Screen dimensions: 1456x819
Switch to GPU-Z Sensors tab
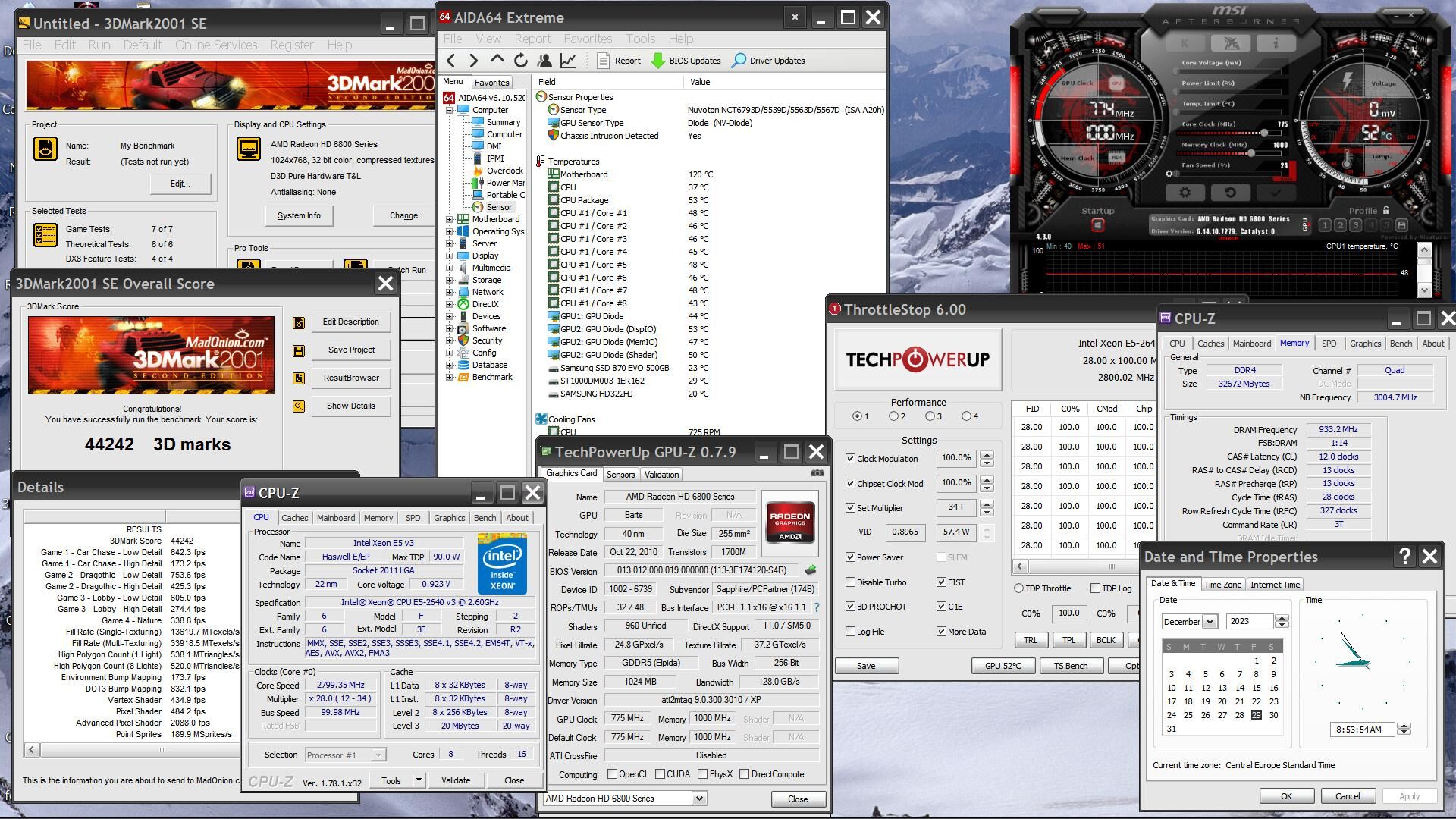point(620,475)
